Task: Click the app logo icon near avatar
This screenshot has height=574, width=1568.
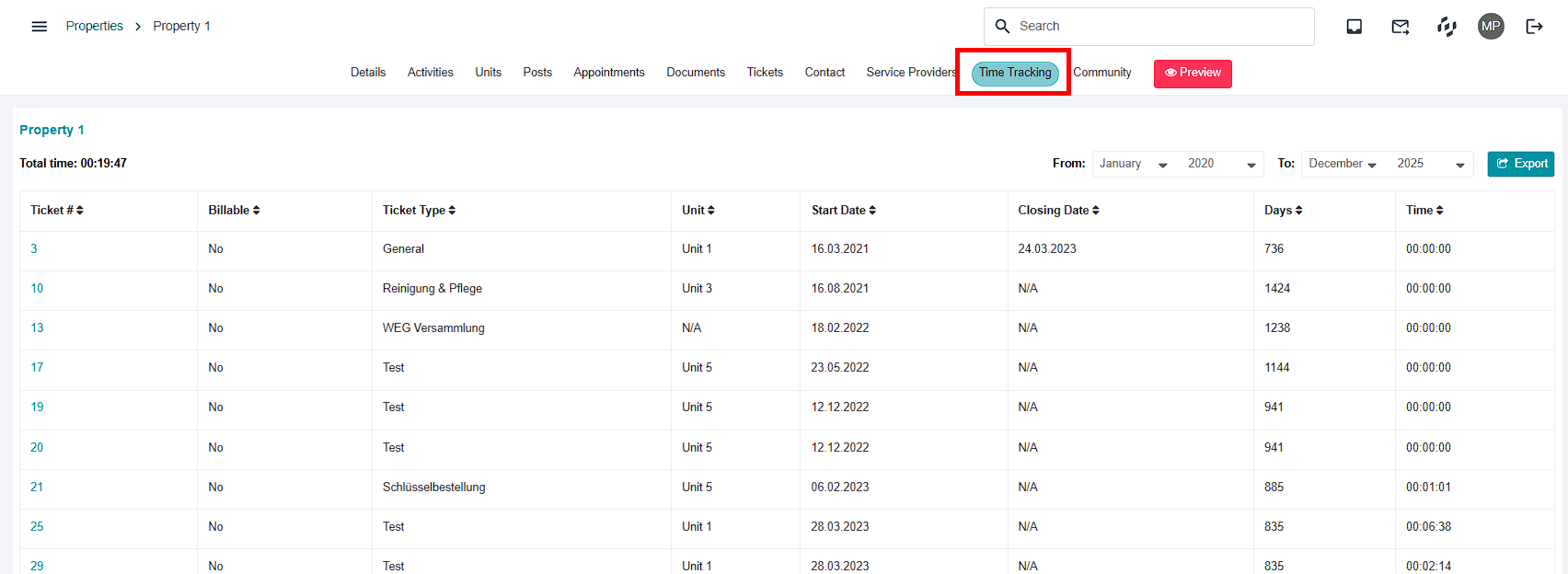Action: [1447, 27]
